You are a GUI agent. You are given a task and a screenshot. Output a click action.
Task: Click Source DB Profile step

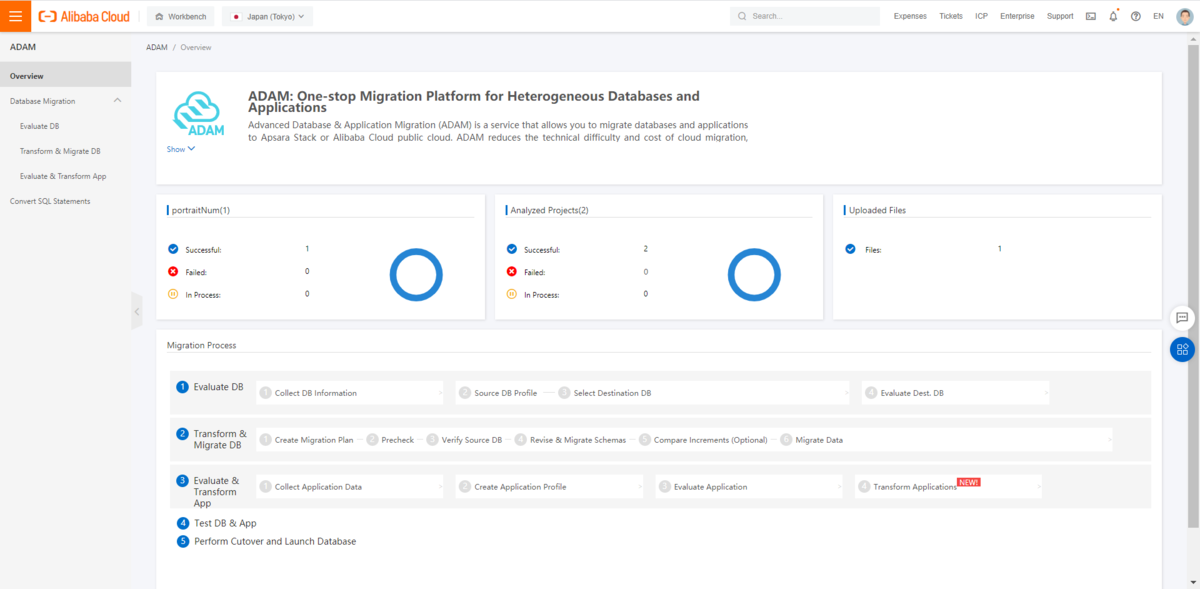(505, 393)
